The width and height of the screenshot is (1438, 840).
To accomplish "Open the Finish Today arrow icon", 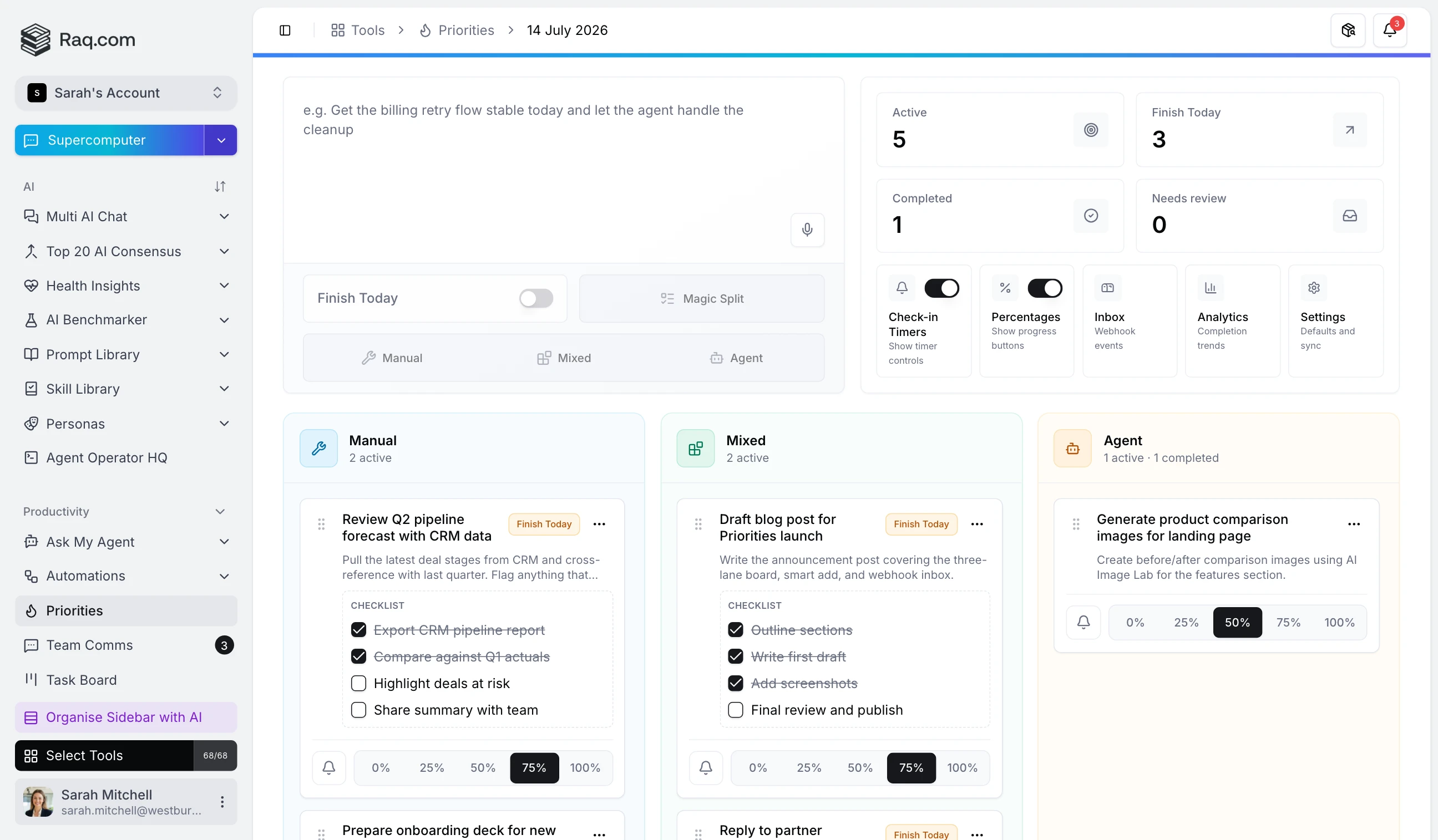I will tap(1350, 130).
